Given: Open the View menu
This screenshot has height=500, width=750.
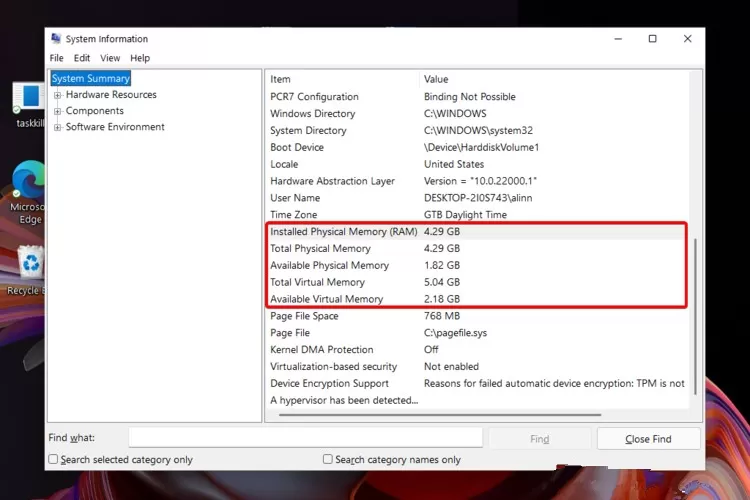Looking at the screenshot, I should (x=110, y=58).
